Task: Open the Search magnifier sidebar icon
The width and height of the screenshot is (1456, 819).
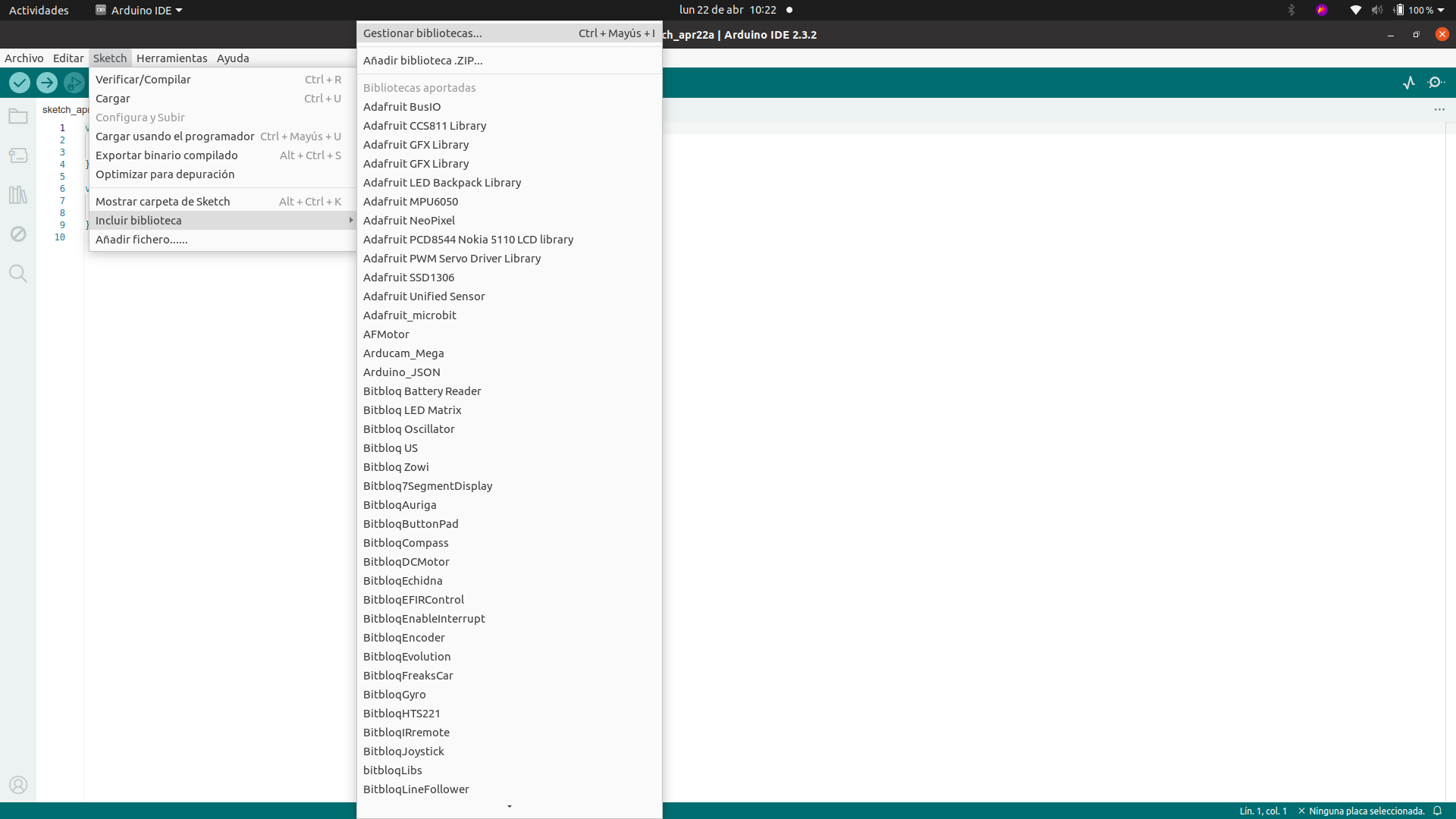Action: pyautogui.click(x=18, y=274)
